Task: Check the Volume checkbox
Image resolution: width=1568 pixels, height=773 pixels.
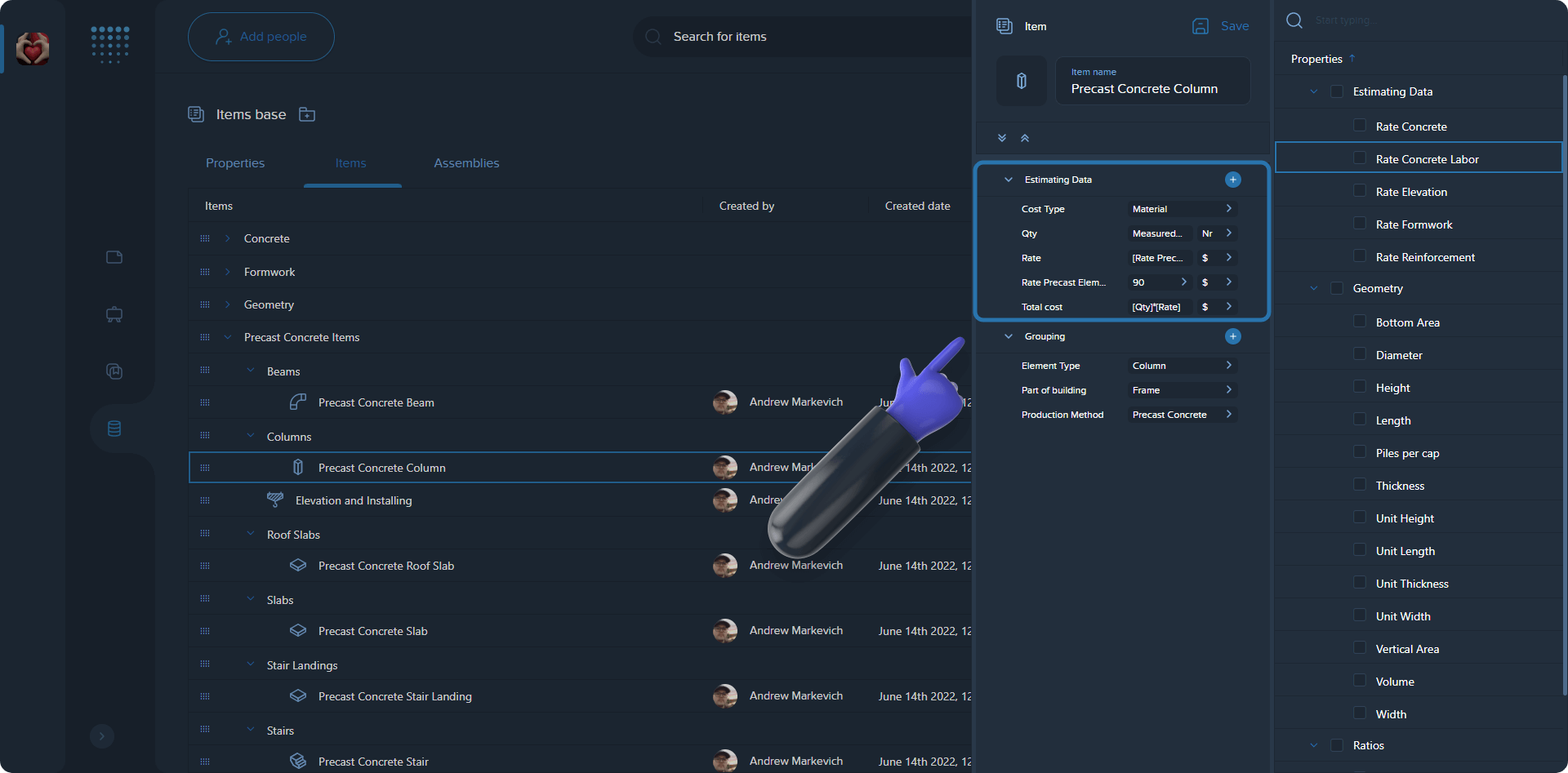Action: click(1360, 680)
